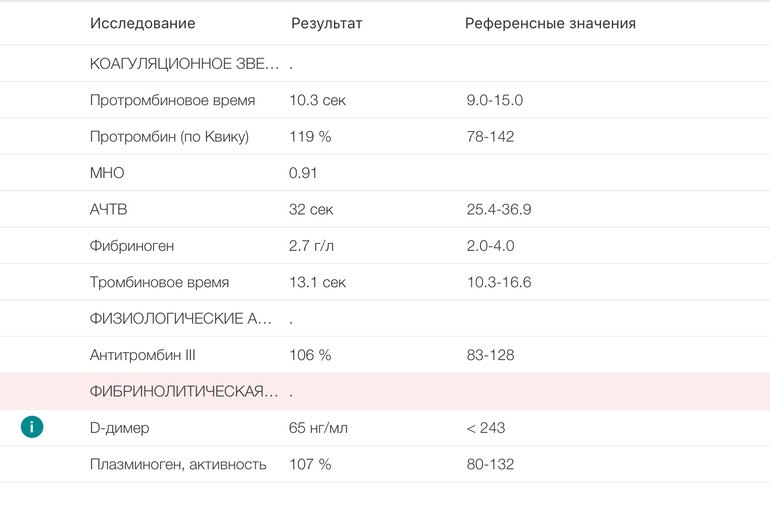This screenshot has height=532, width=770.
Task: Click the 0.91 МНО result value
Action: 303,173
